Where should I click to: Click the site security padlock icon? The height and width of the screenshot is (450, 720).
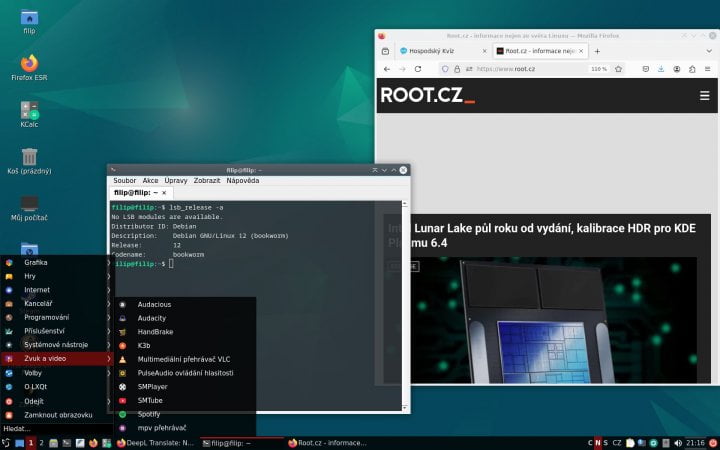point(457,69)
